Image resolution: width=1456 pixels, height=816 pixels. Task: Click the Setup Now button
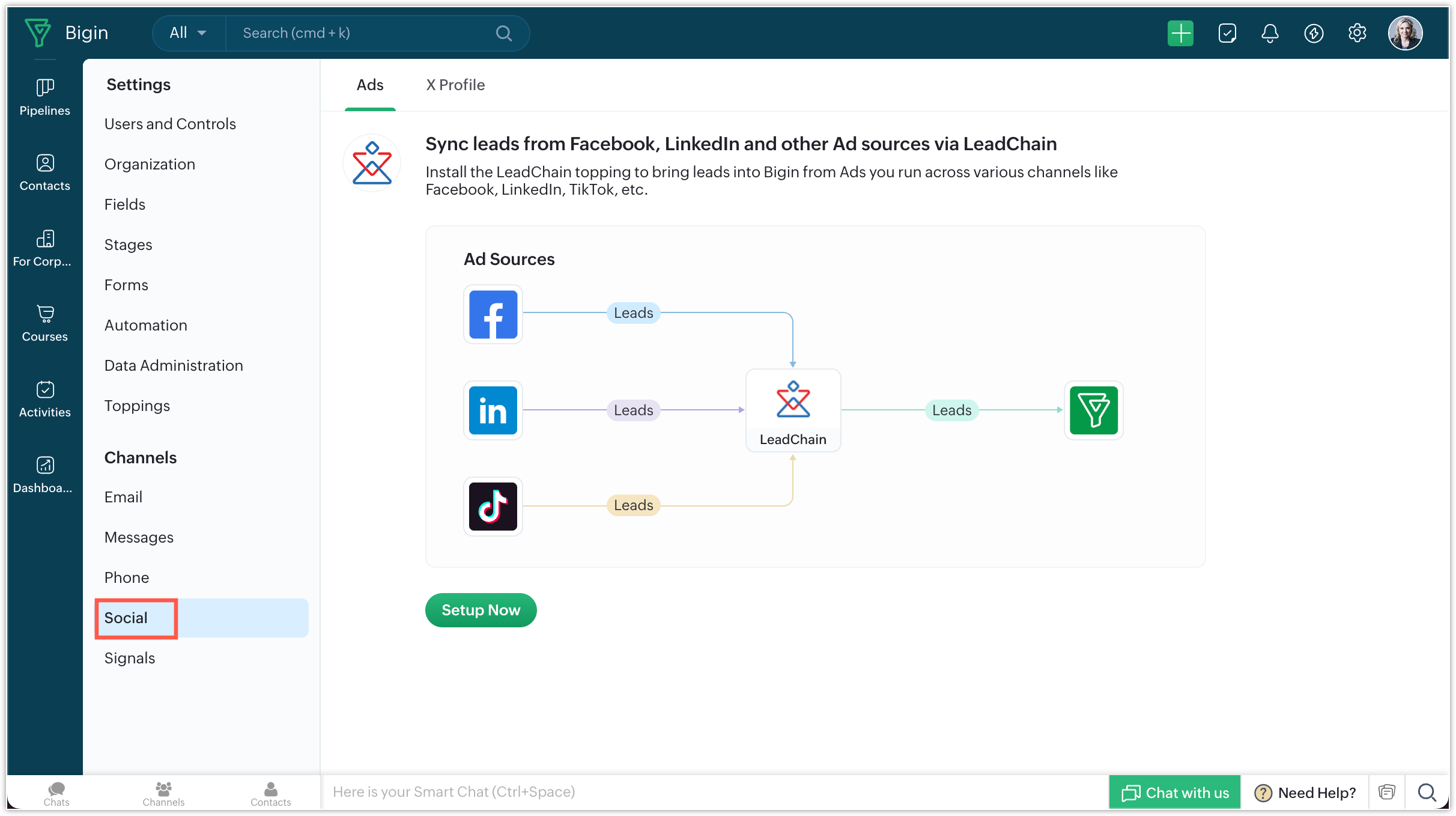click(x=481, y=610)
